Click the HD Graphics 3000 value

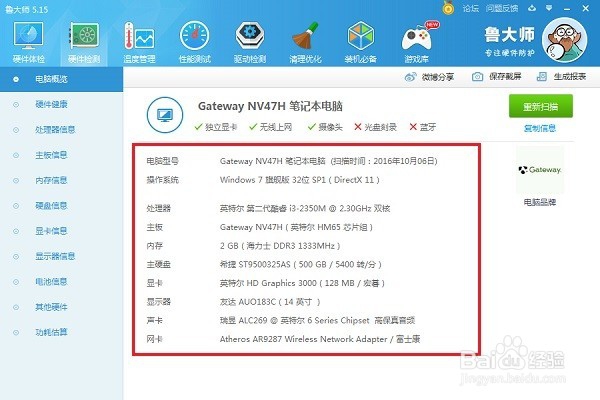[x=302, y=283]
